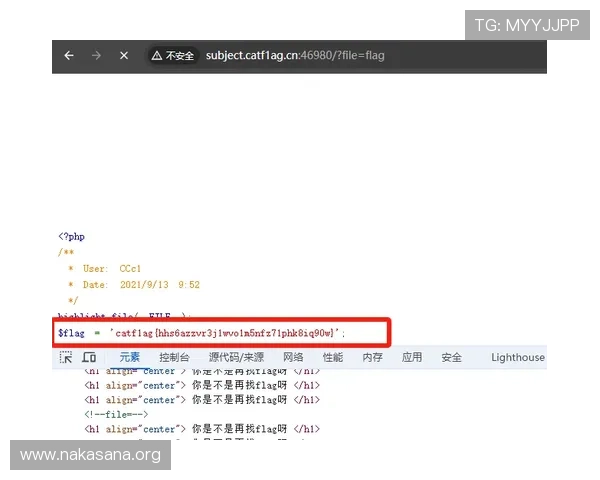Click the address bar URL
Screen dimensions: 600x480
coord(295,56)
